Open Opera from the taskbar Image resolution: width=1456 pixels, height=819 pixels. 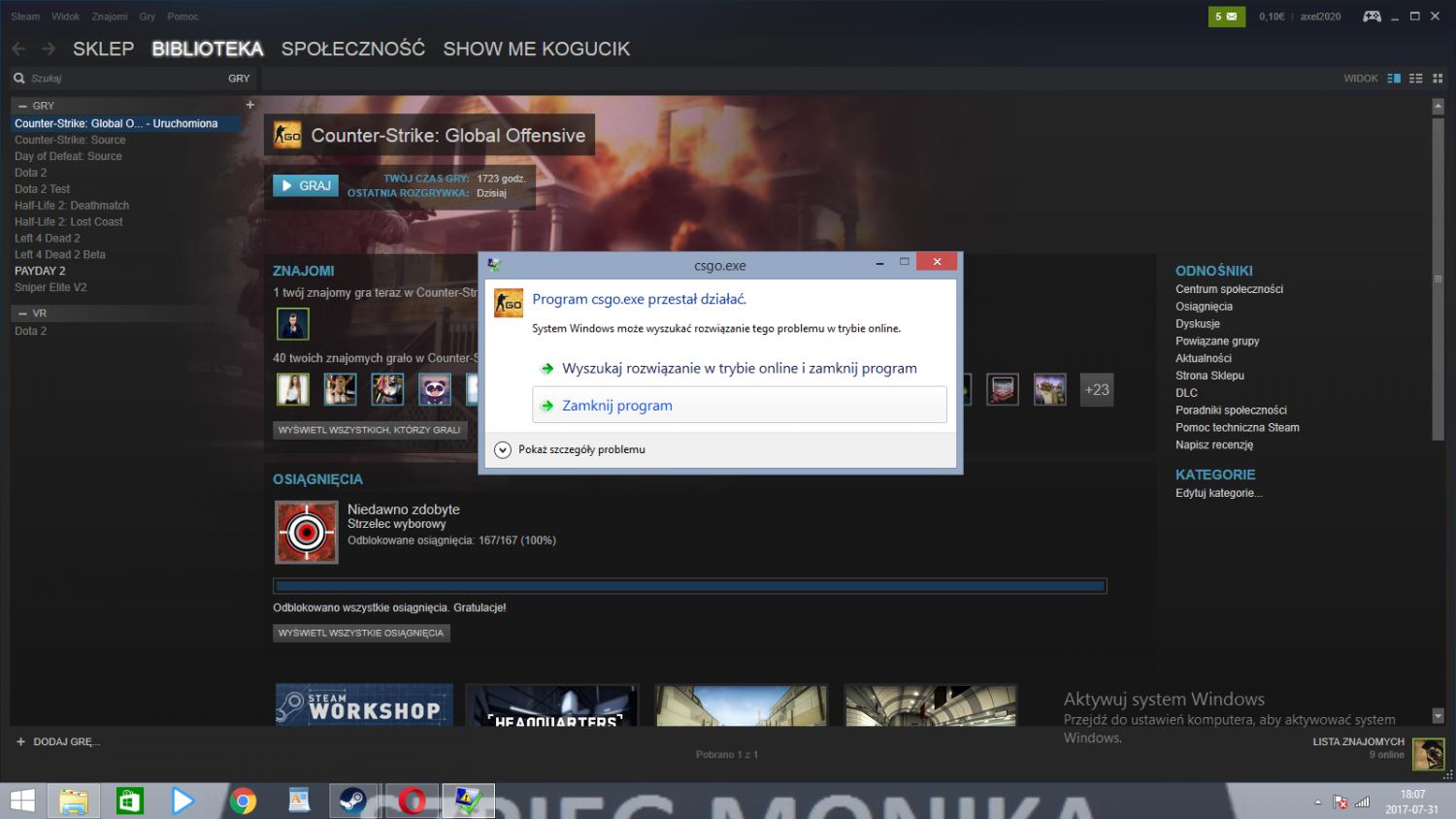tap(412, 801)
